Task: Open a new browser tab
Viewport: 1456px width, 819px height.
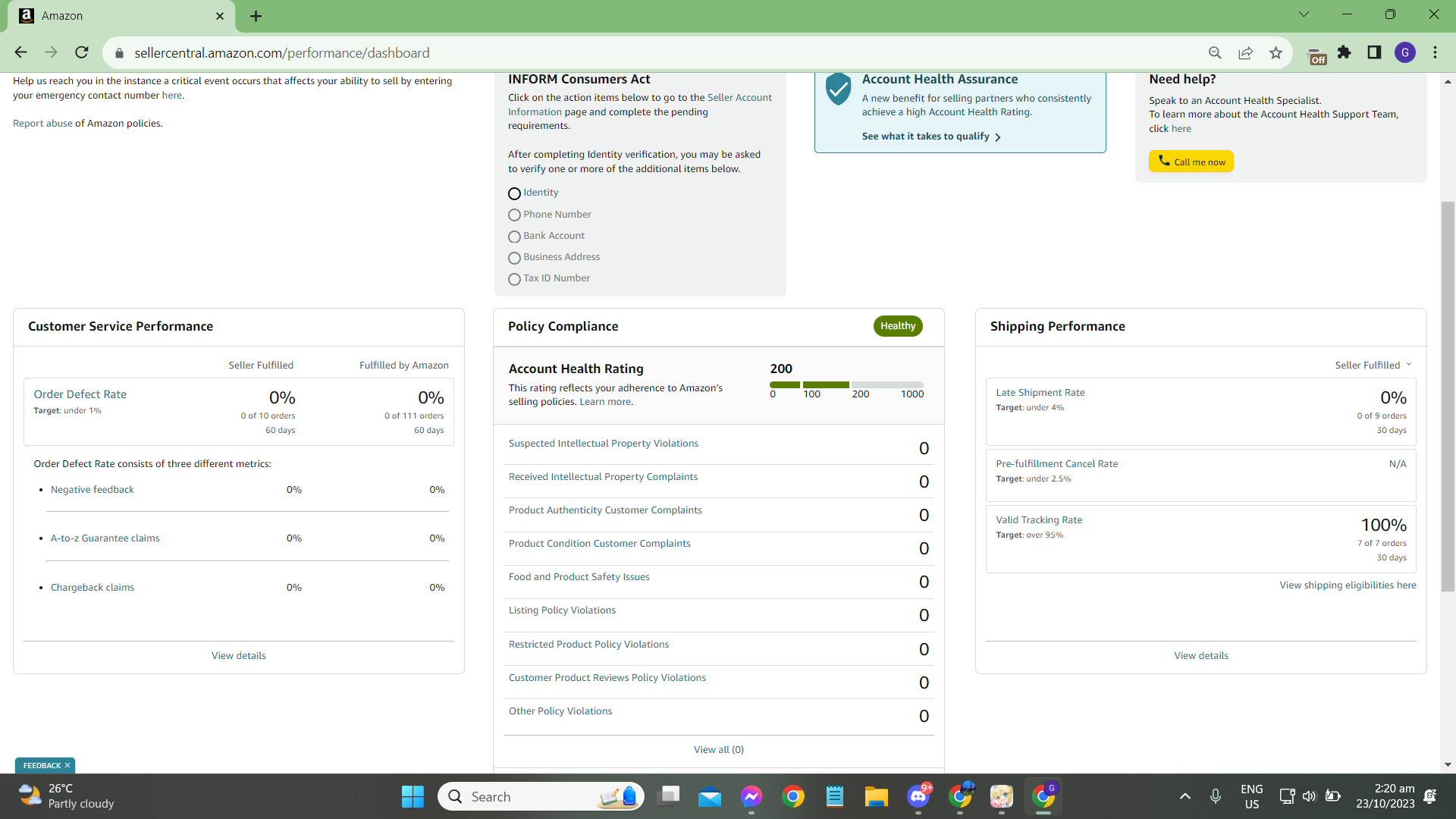Action: (x=256, y=16)
